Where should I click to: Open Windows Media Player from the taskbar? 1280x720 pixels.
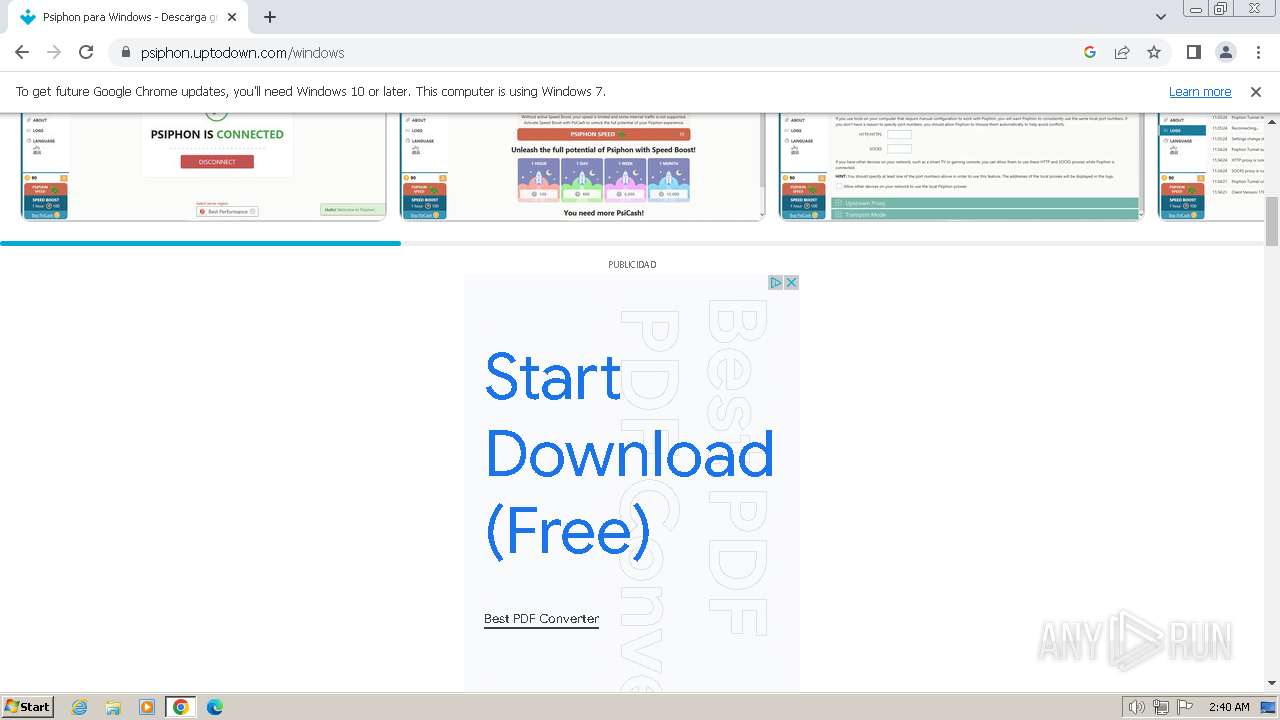pyautogui.click(x=147, y=707)
